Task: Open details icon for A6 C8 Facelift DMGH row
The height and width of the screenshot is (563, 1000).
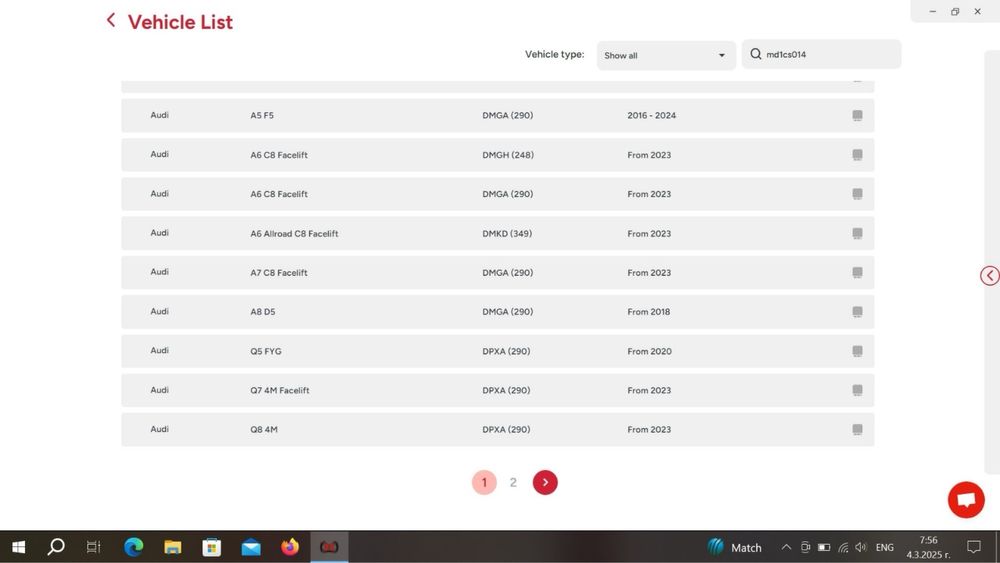Action: 857,155
